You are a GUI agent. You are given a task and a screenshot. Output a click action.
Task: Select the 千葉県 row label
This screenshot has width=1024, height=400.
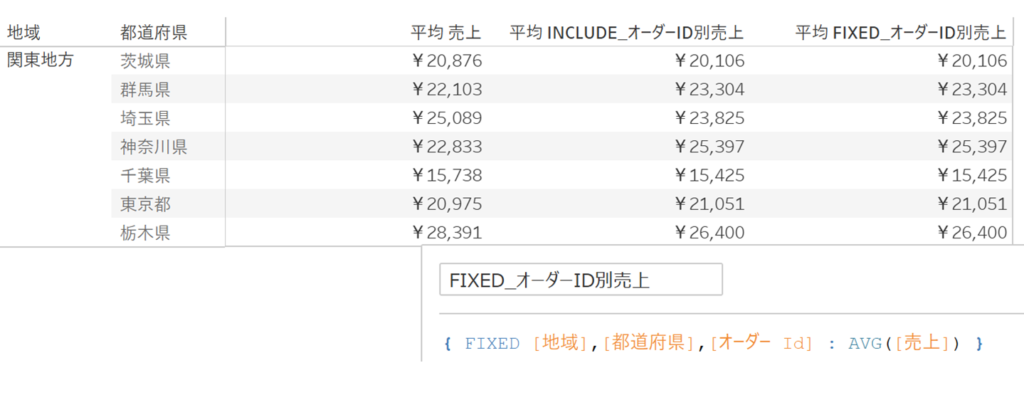pos(144,177)
